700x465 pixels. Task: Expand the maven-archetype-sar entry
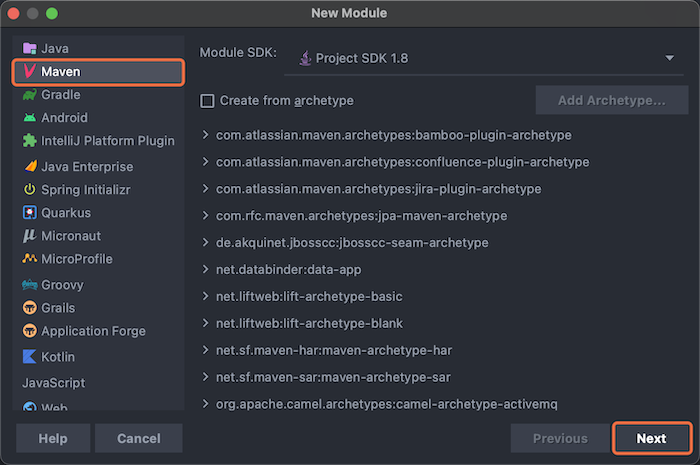click(205, 377)
